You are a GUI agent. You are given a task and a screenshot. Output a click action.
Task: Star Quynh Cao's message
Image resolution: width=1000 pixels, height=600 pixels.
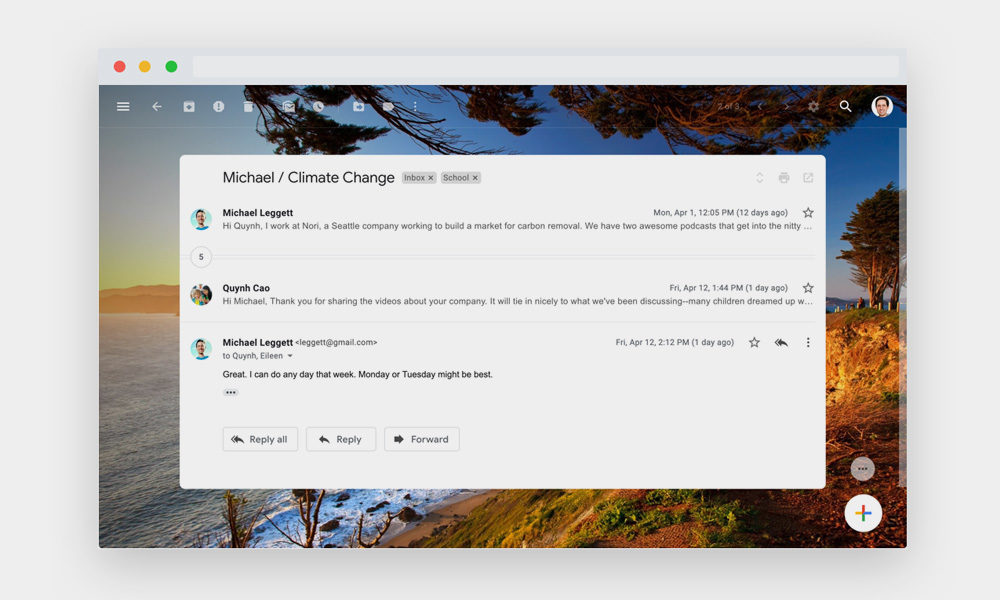click(x=808, y=288)
